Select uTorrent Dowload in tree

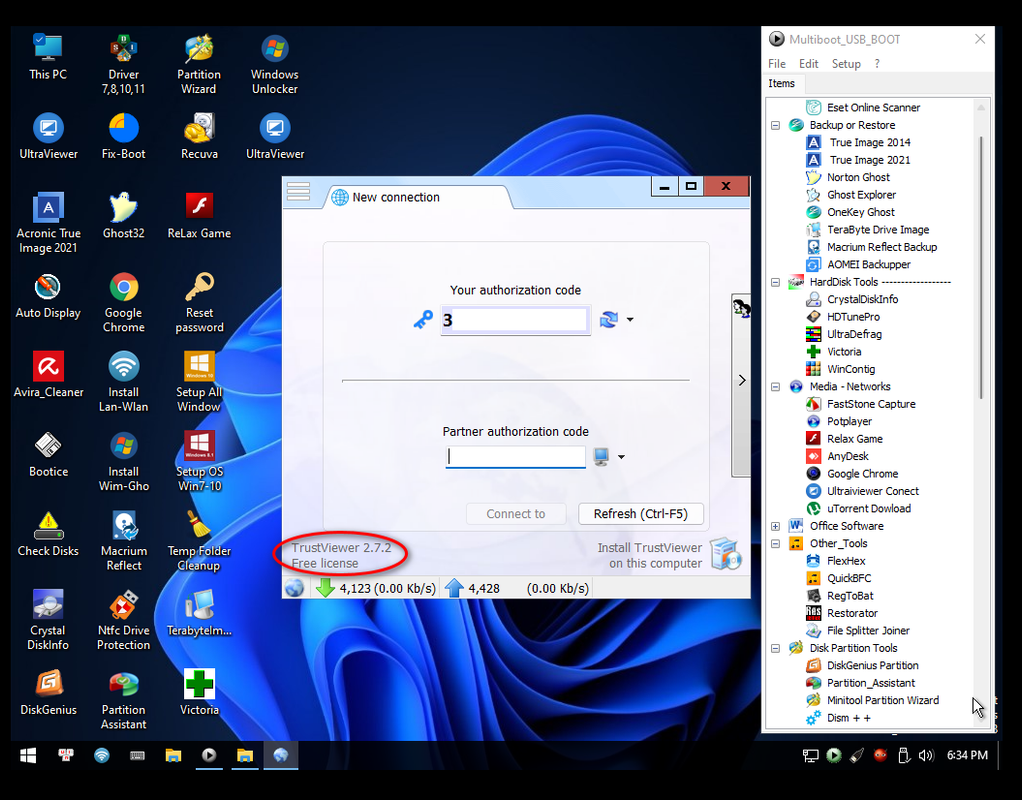(x=869, y=509)
